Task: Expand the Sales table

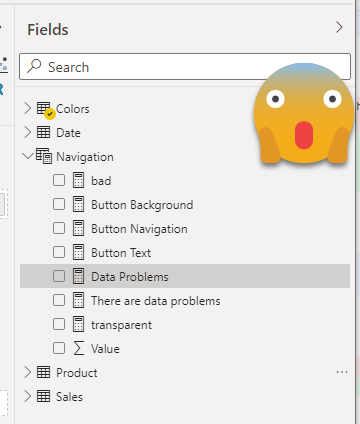Action: [28, 396]
